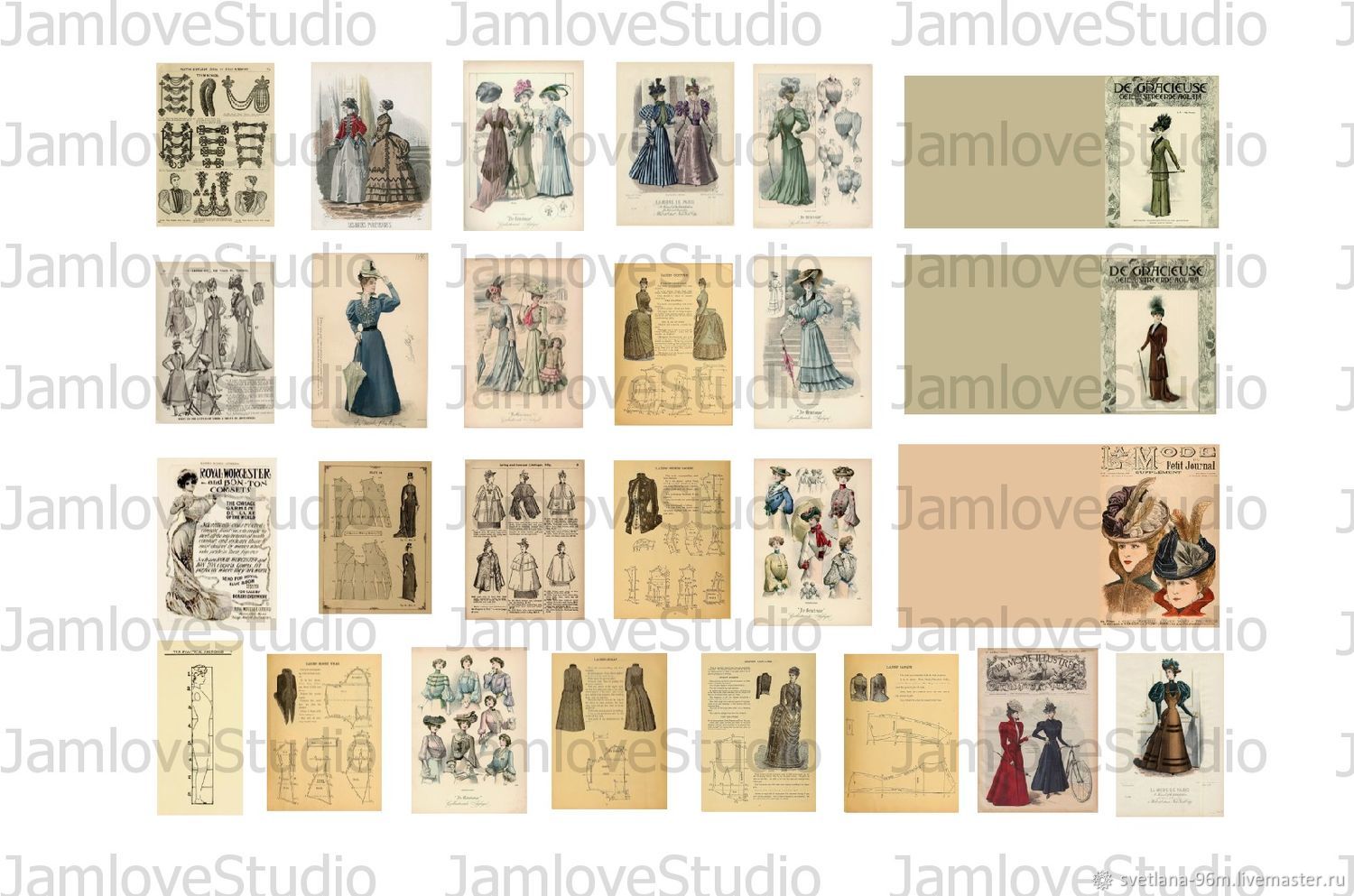Screen dimensions: 1354x896
Task: Open the plate of three women in large hats
Action: (x=524, y=145)
